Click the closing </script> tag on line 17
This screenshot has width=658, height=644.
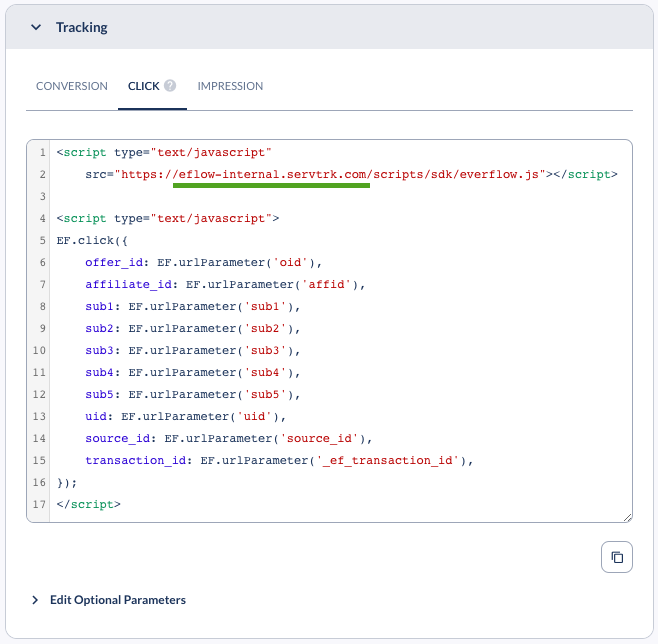(x=89, y=504)
